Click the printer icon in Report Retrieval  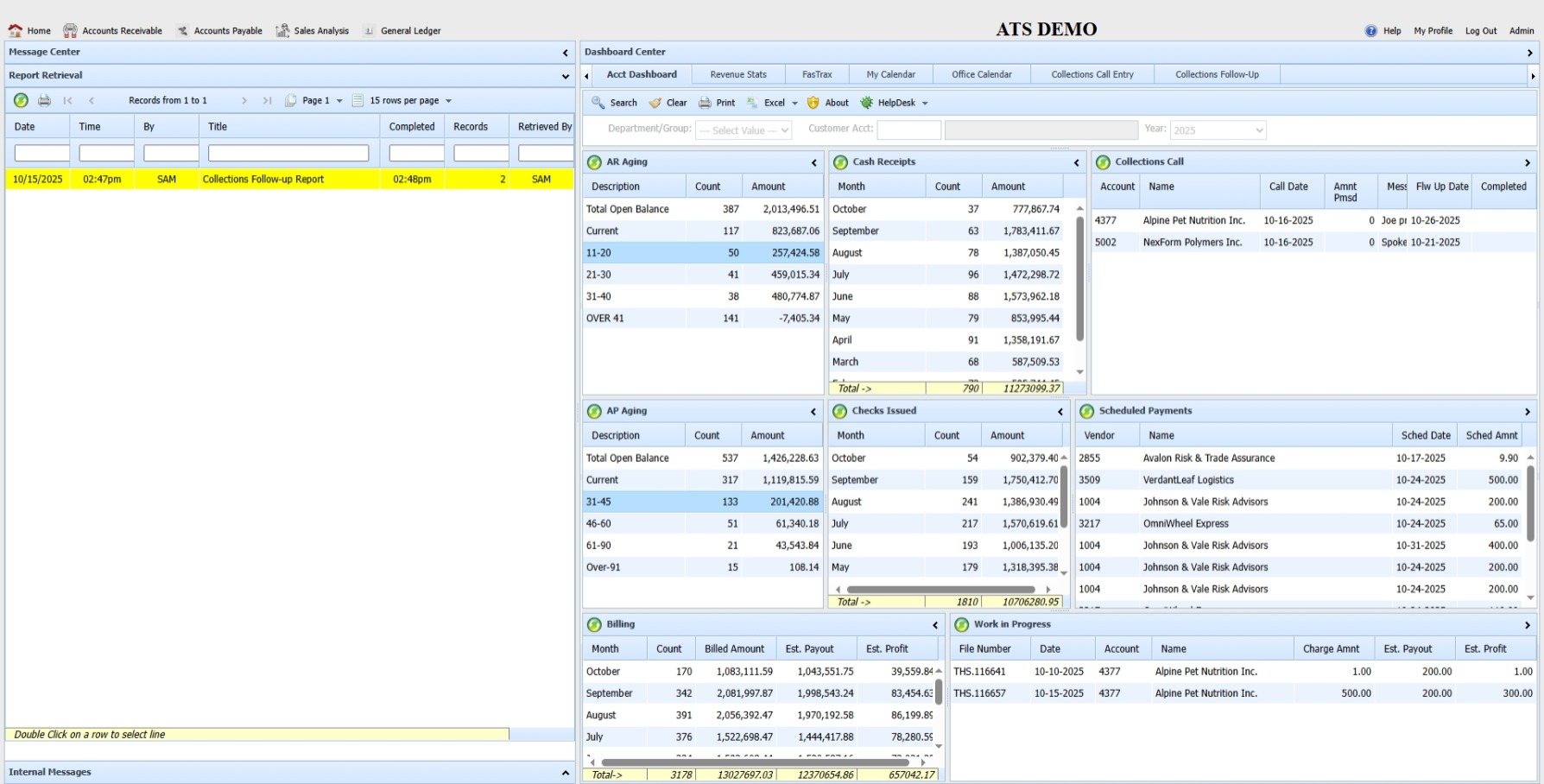click(44, 100)
